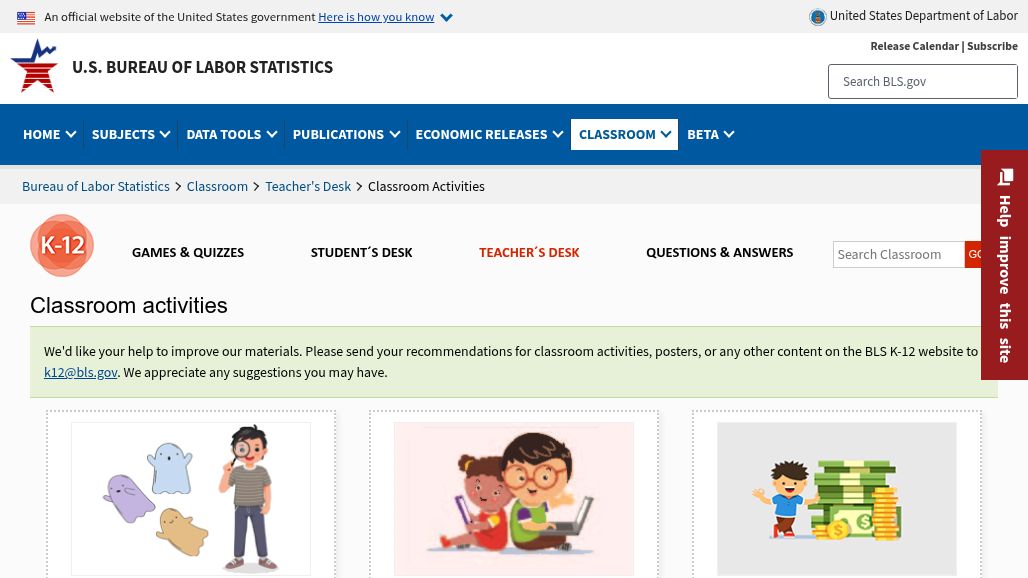Image resolution: width=1028 pixels, height=578 pixels.
Task: Select the Student's Desk tab
Action: pyautogui.click(x=361, y=253)
